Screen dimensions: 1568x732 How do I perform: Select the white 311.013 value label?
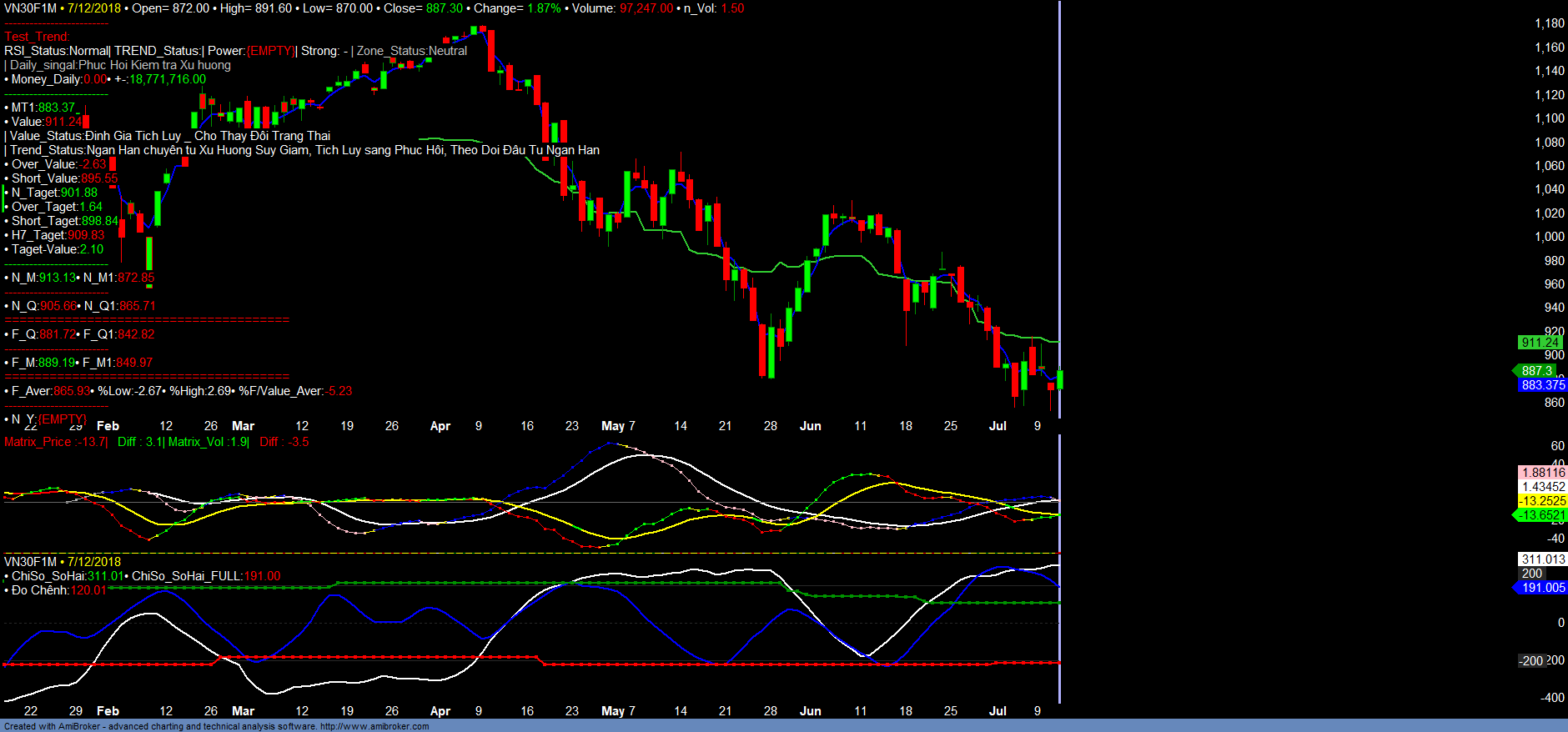1543,559
